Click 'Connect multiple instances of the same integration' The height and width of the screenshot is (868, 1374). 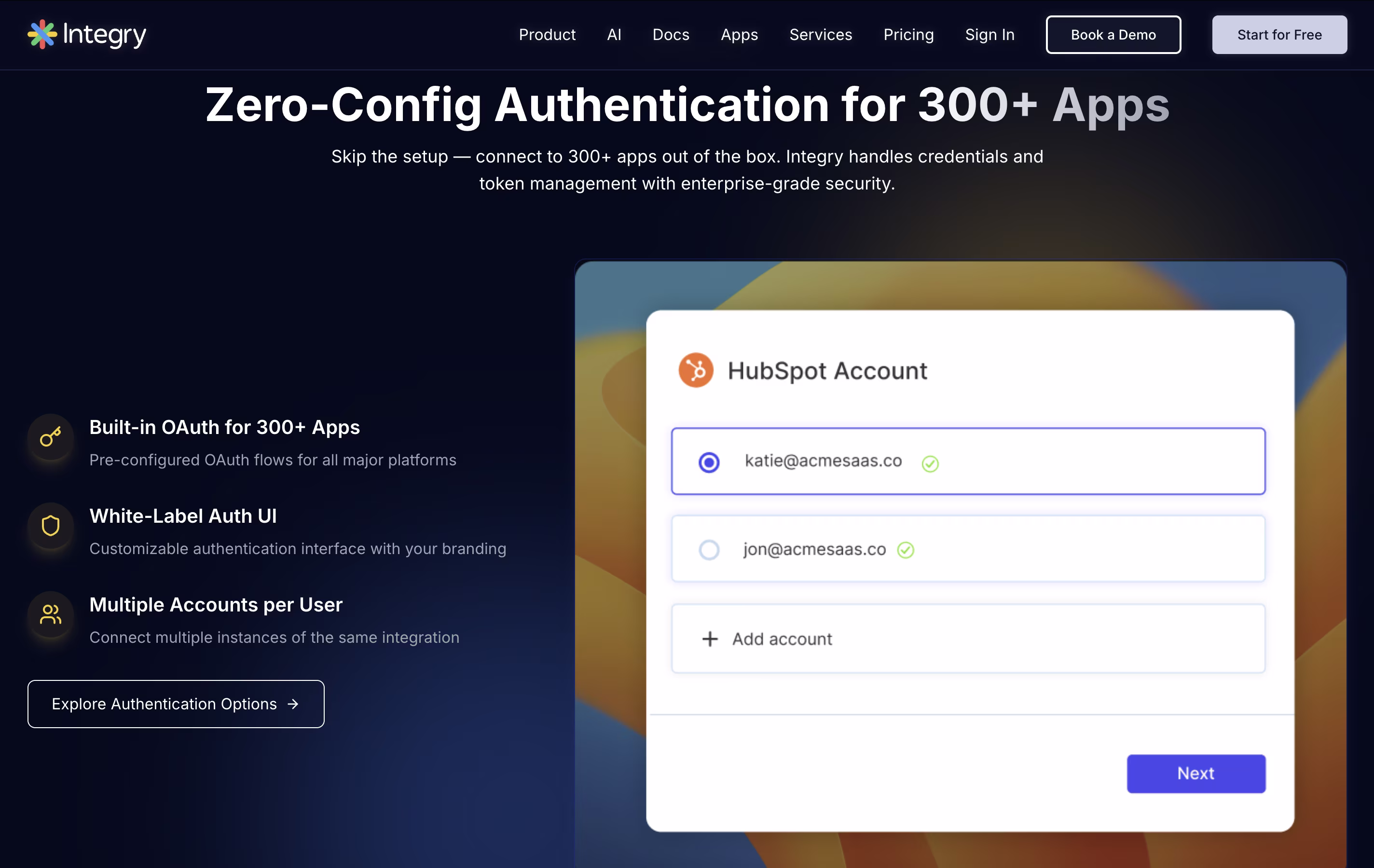tap(275, 637)
